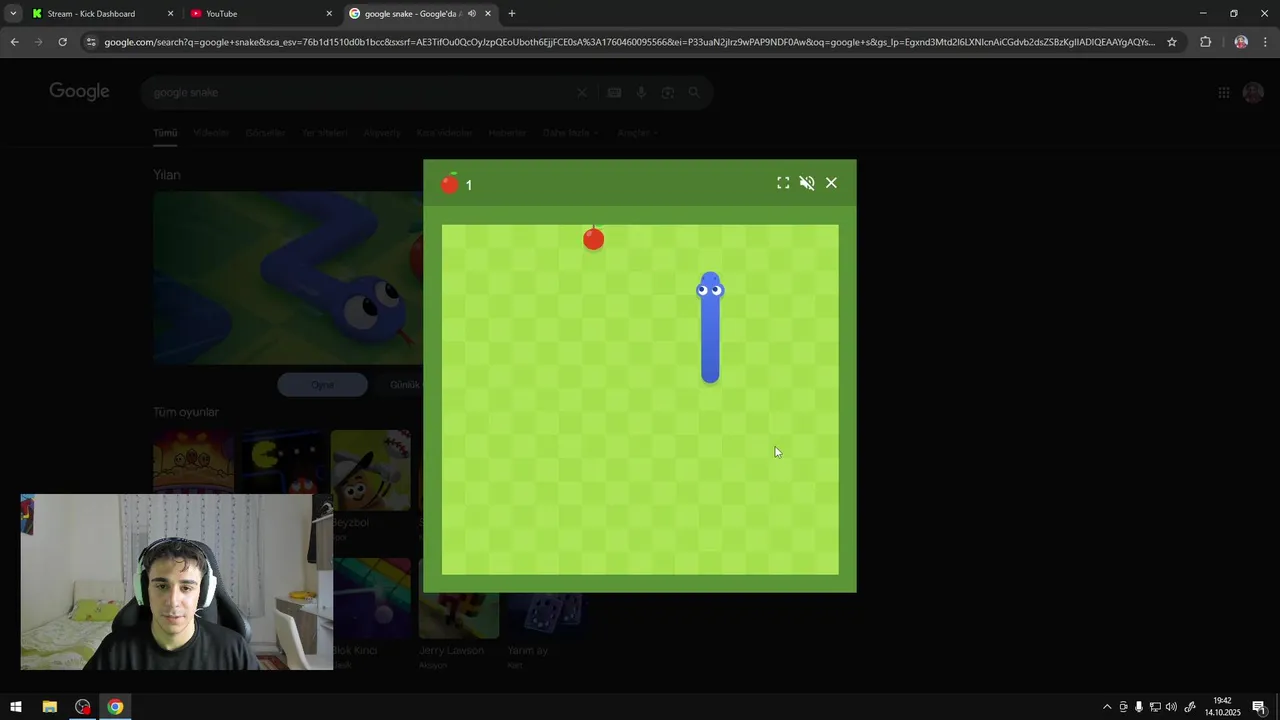Reload the current page
This screenshot has height=720, width=1280.
coord(62,42)
